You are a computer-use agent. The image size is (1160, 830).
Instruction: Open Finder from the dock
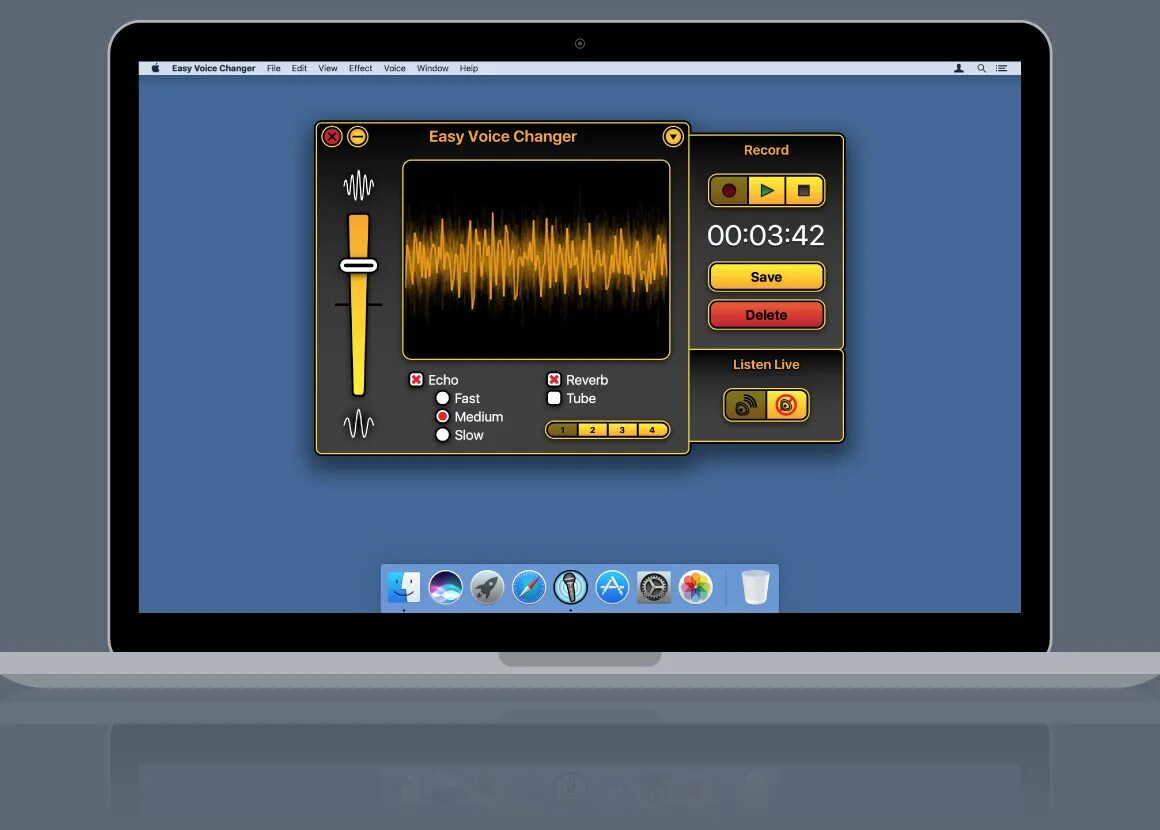404,587
